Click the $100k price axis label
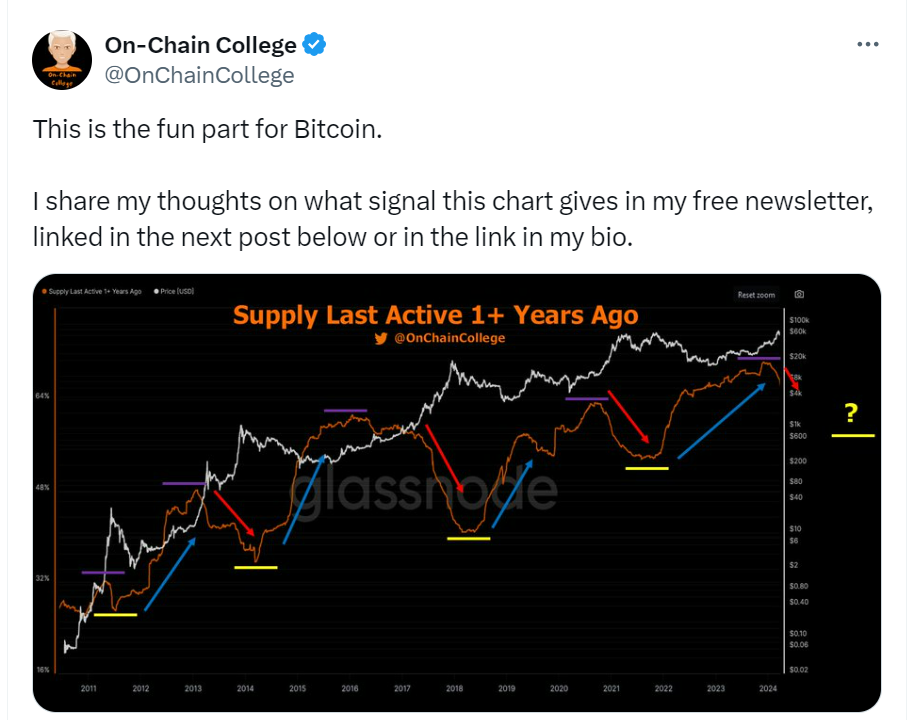 (800, 319)
